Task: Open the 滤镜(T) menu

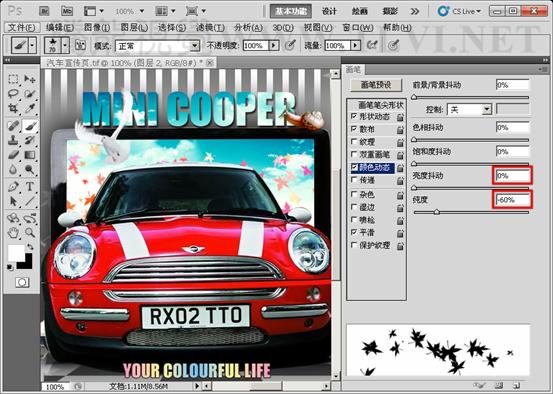Action: pos(211,28)
